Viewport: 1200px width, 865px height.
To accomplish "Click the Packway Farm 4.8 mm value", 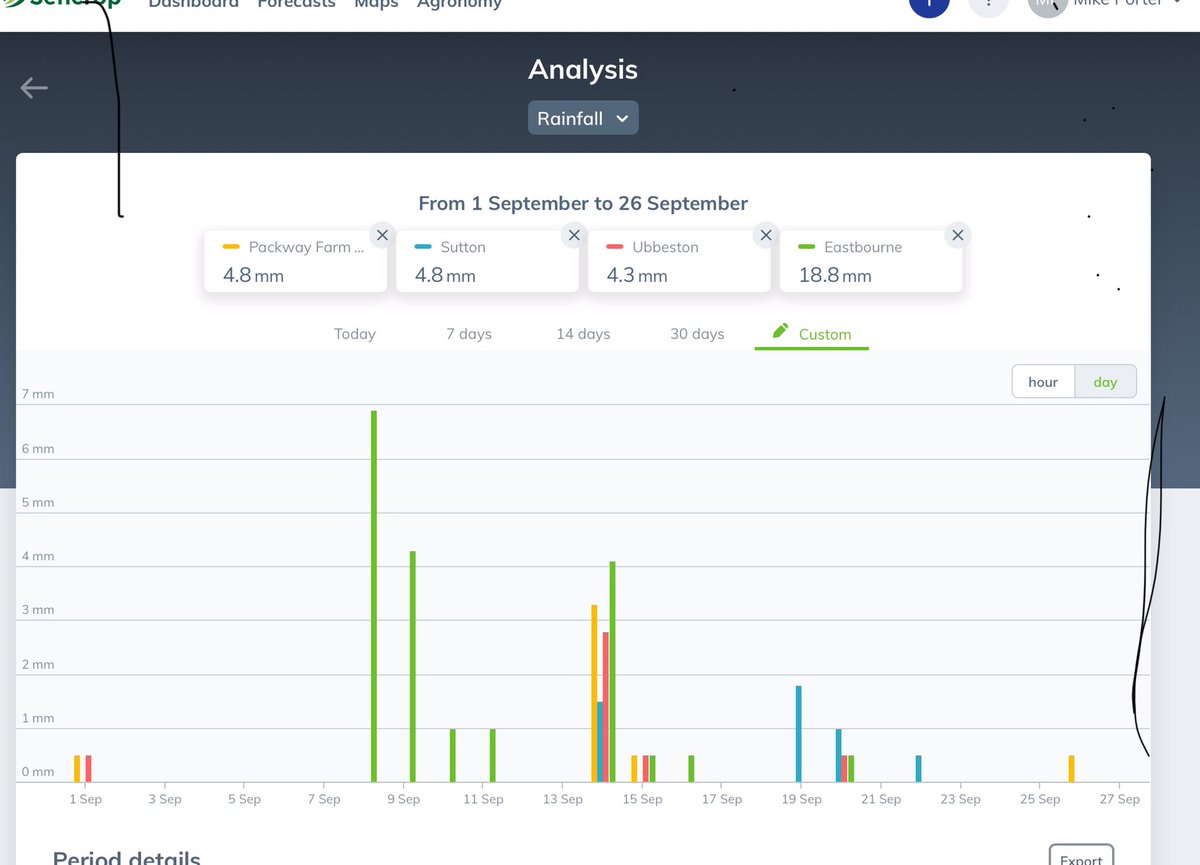I will click(x=253, y=275).
